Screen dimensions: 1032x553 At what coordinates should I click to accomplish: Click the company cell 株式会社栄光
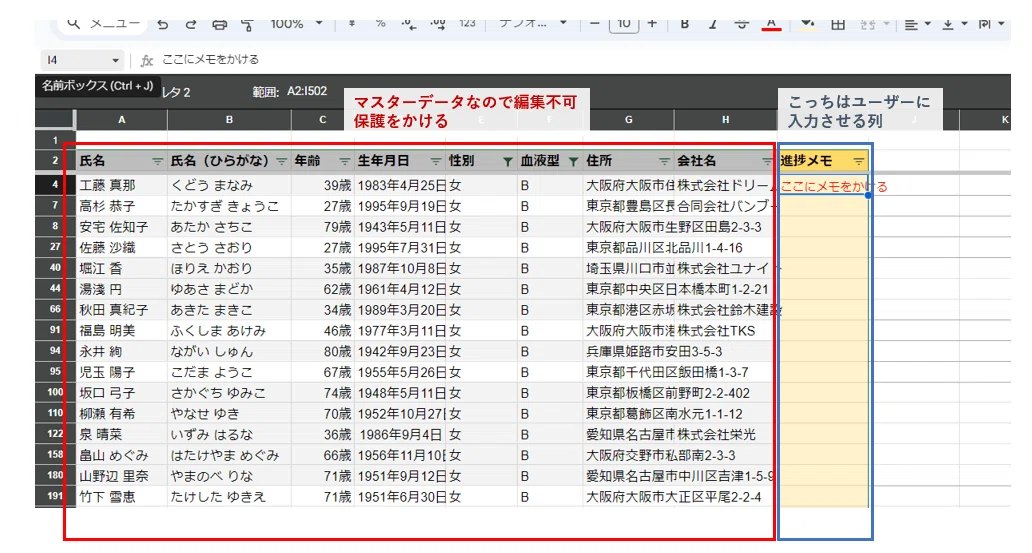tap(725, 434)
